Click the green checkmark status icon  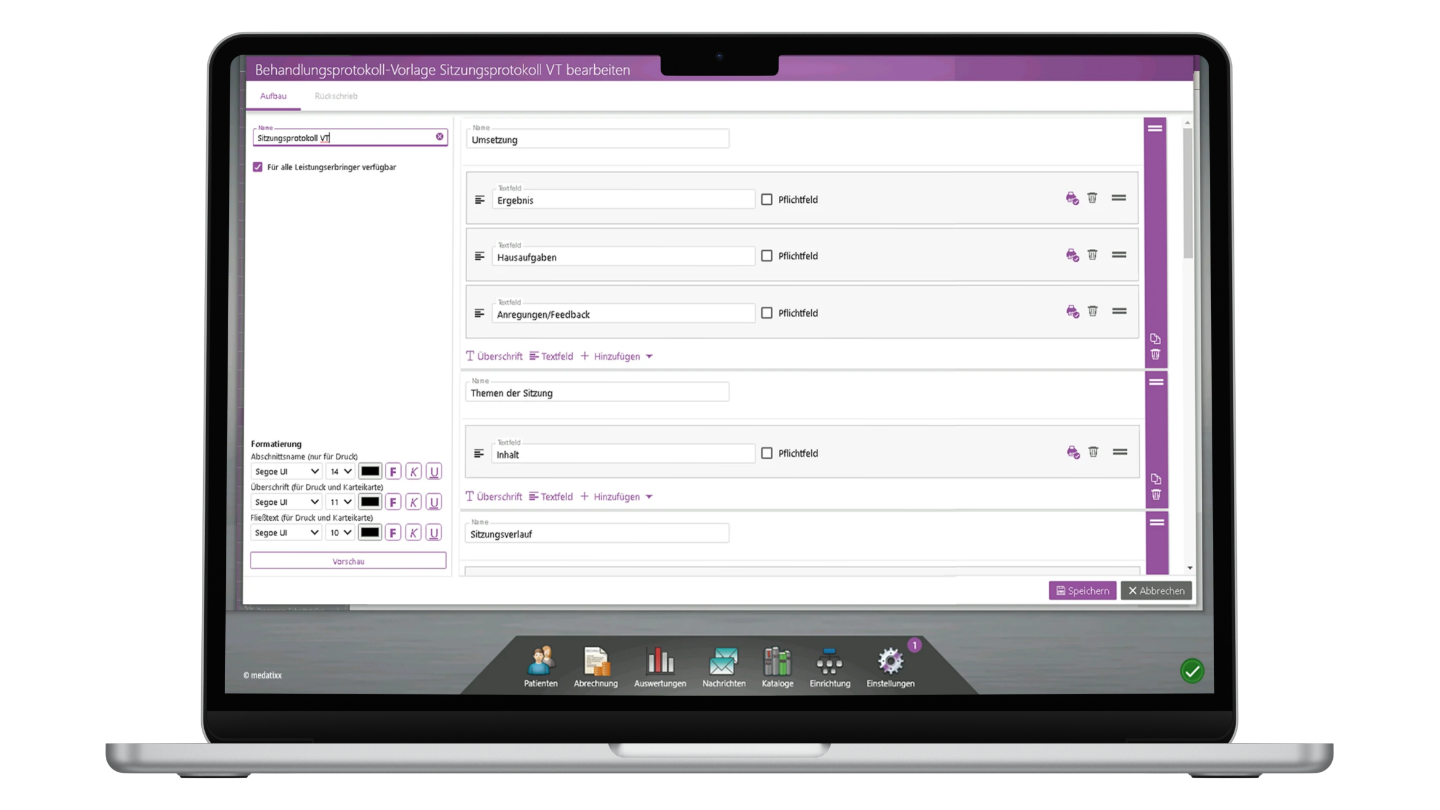coord(1192,671)
